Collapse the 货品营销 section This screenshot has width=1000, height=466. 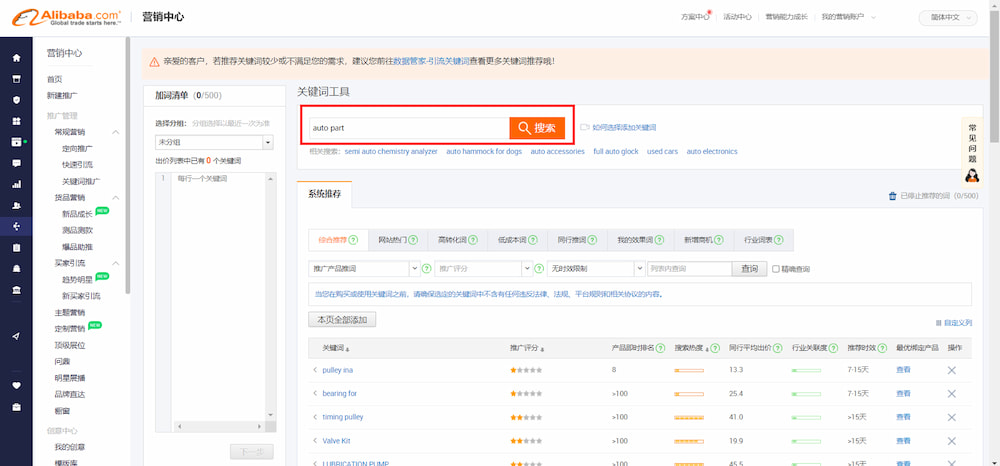pos(116,198)
